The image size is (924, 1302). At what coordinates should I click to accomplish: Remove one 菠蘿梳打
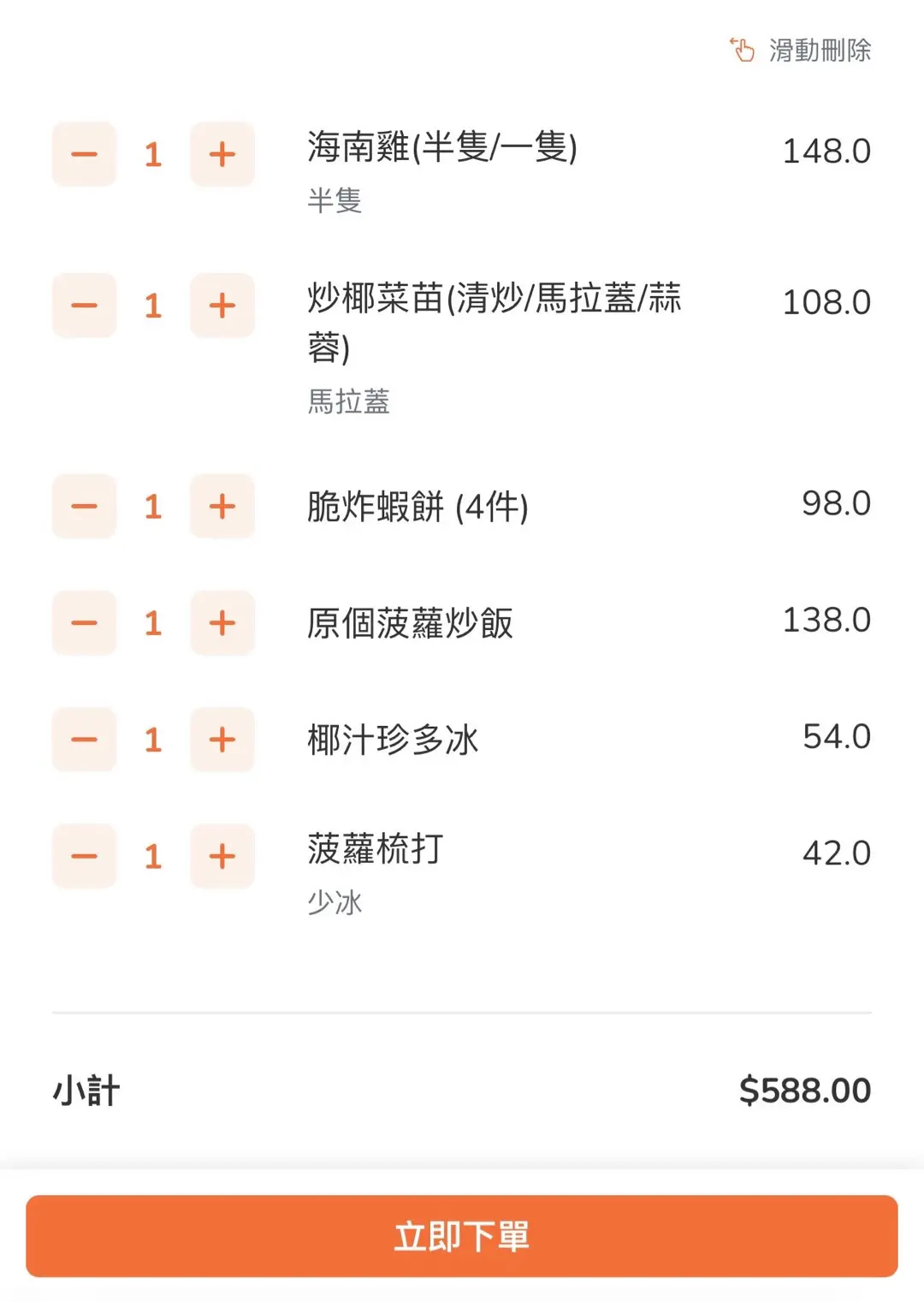point(84,856)
